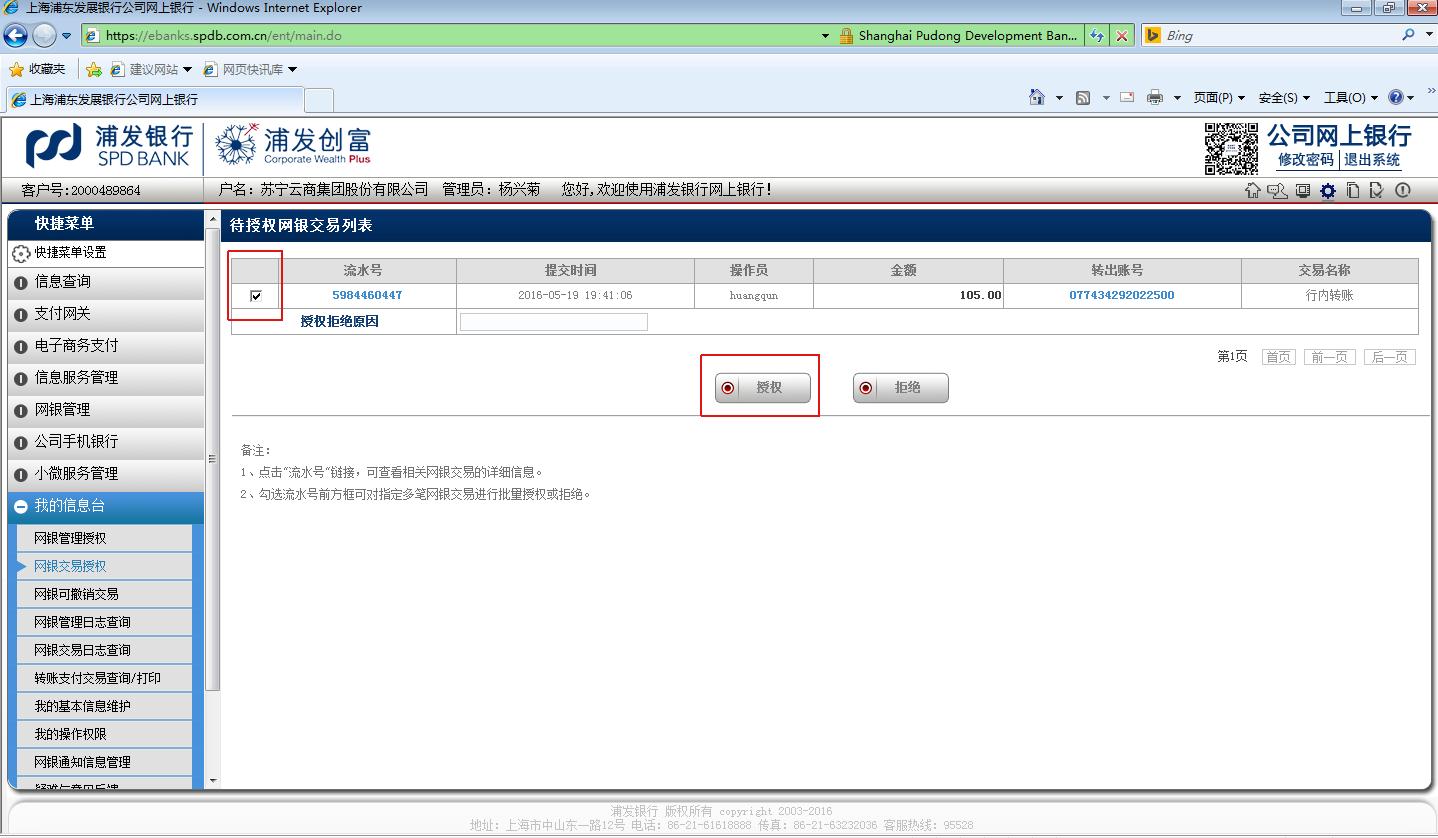The height and width of the screenshot is (838, 1438).
Task: Collapse 我的信息台 sidebar section
Action: (105, 506)
